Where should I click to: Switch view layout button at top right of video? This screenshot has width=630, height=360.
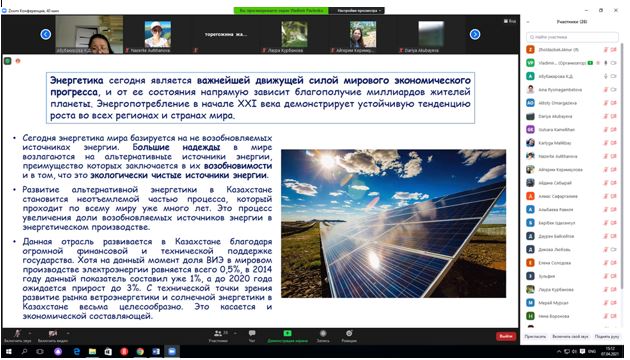[x=510, y=21]
